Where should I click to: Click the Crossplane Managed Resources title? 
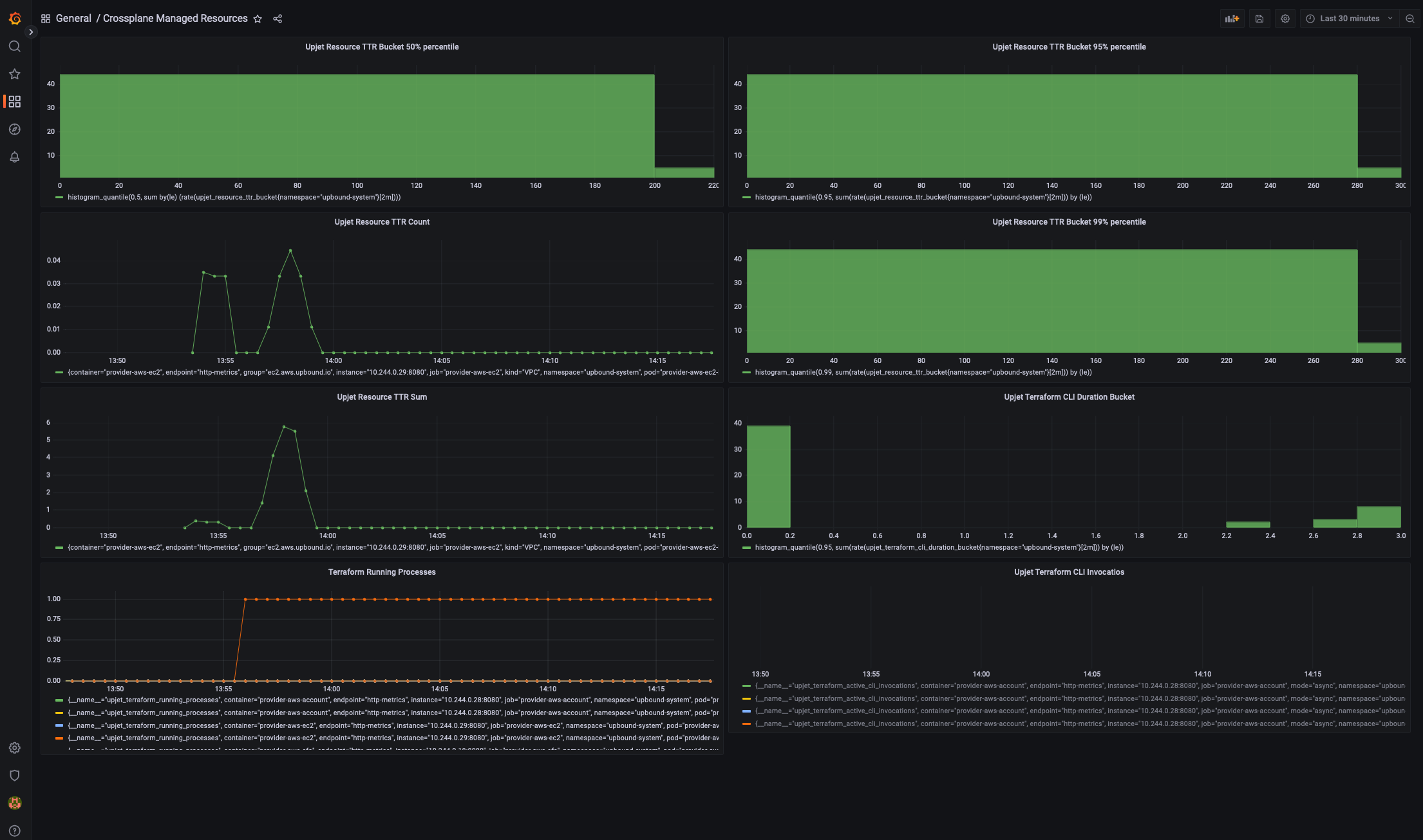click(175, 19)
